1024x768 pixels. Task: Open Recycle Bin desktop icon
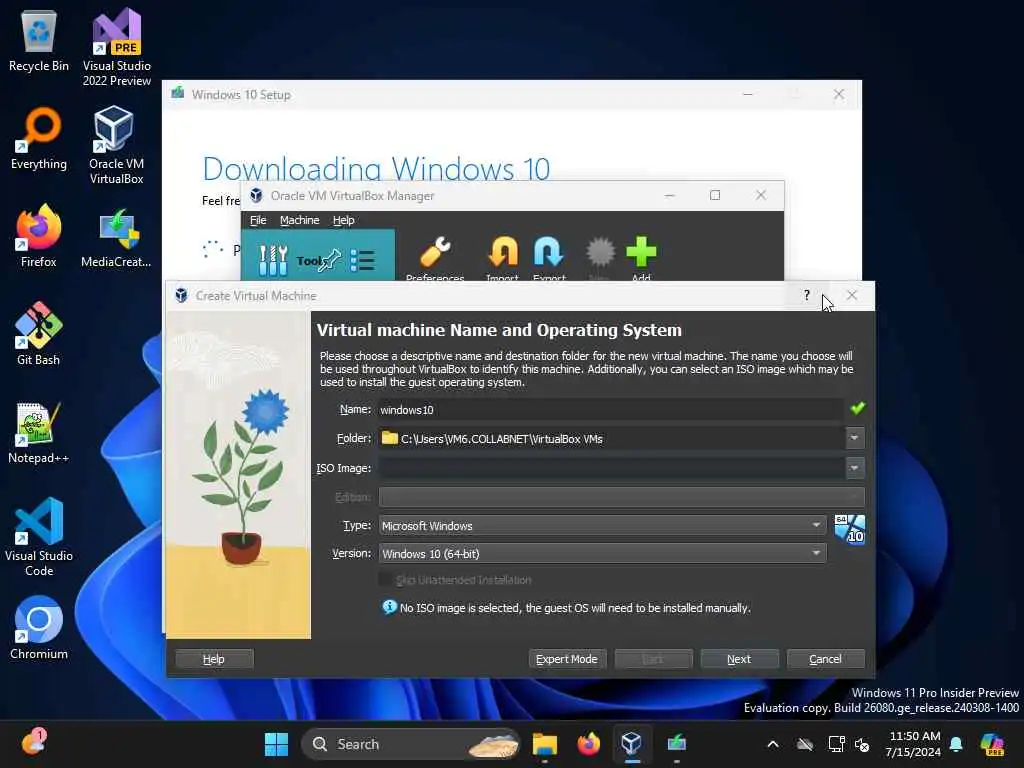point(39,40)
